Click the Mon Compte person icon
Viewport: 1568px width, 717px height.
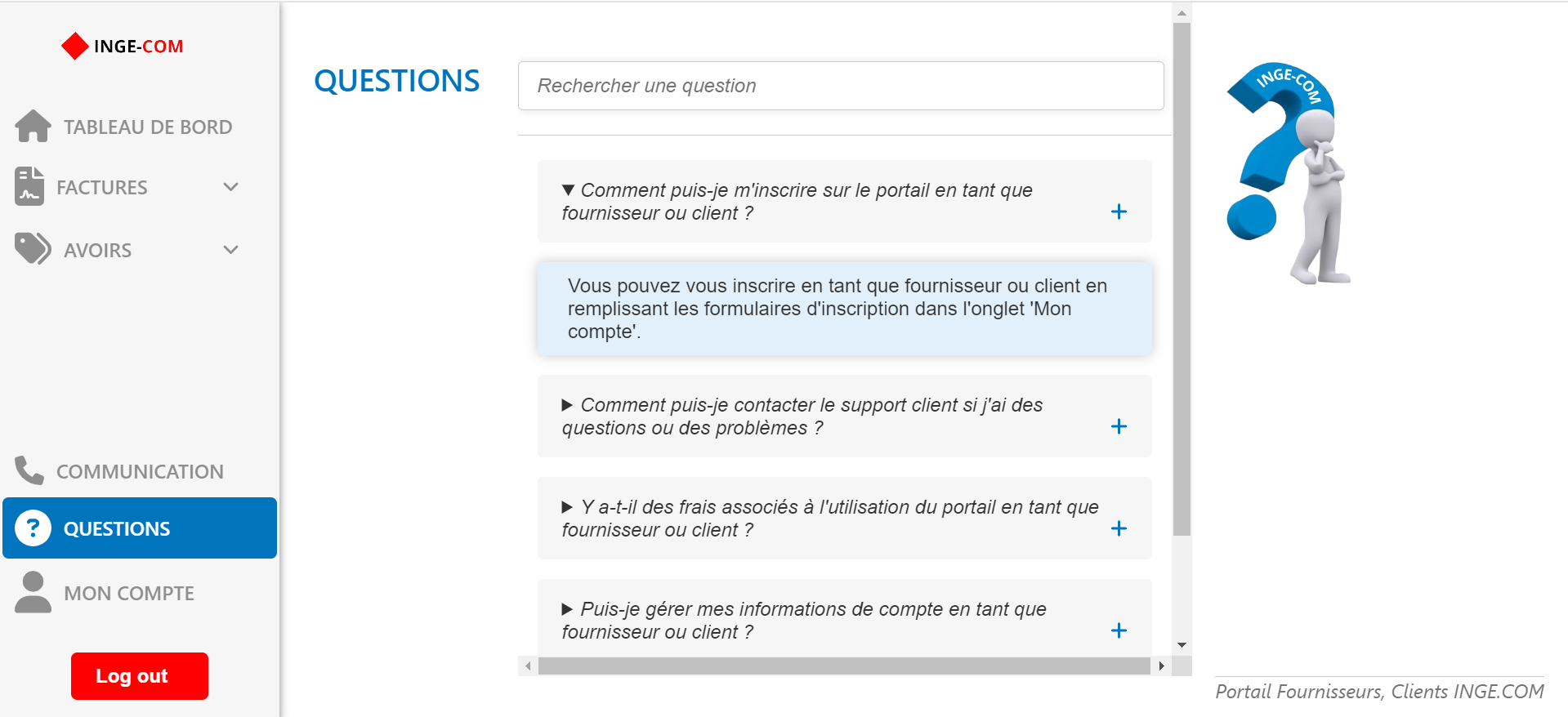point(33,592)
